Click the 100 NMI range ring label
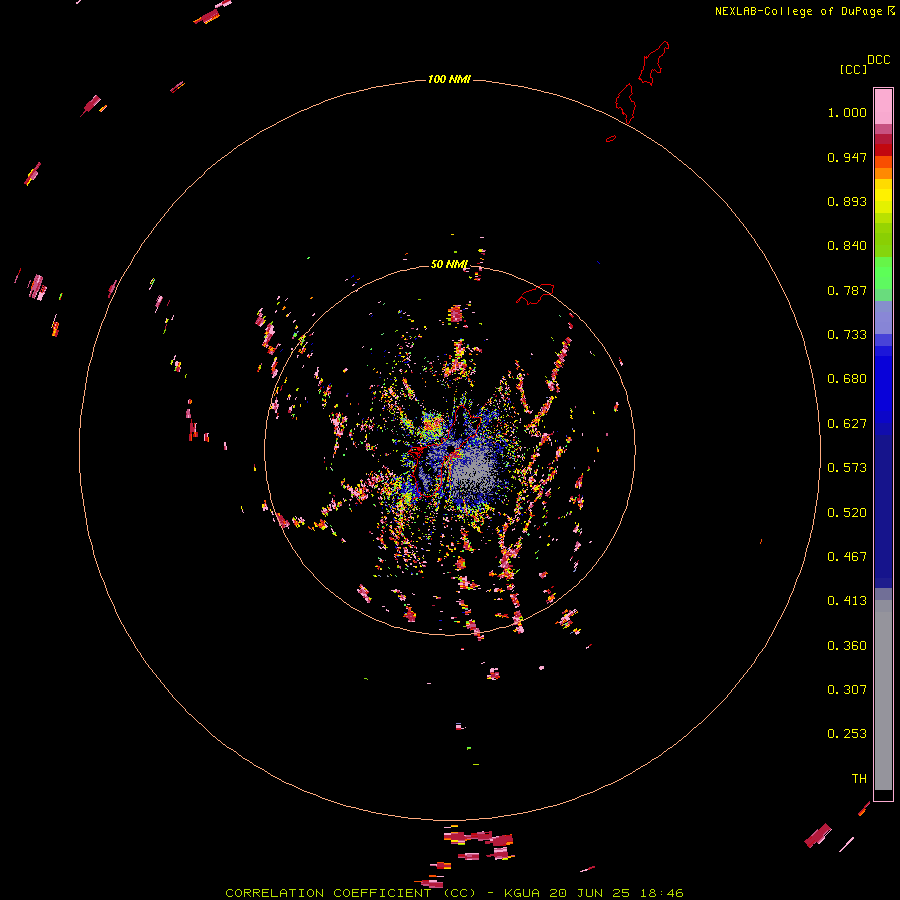 click(449, 79)
